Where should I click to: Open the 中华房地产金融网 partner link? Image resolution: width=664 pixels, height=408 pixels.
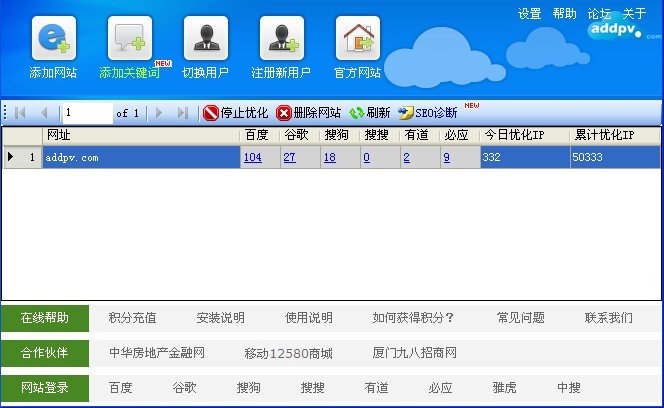tap(157, 353)
